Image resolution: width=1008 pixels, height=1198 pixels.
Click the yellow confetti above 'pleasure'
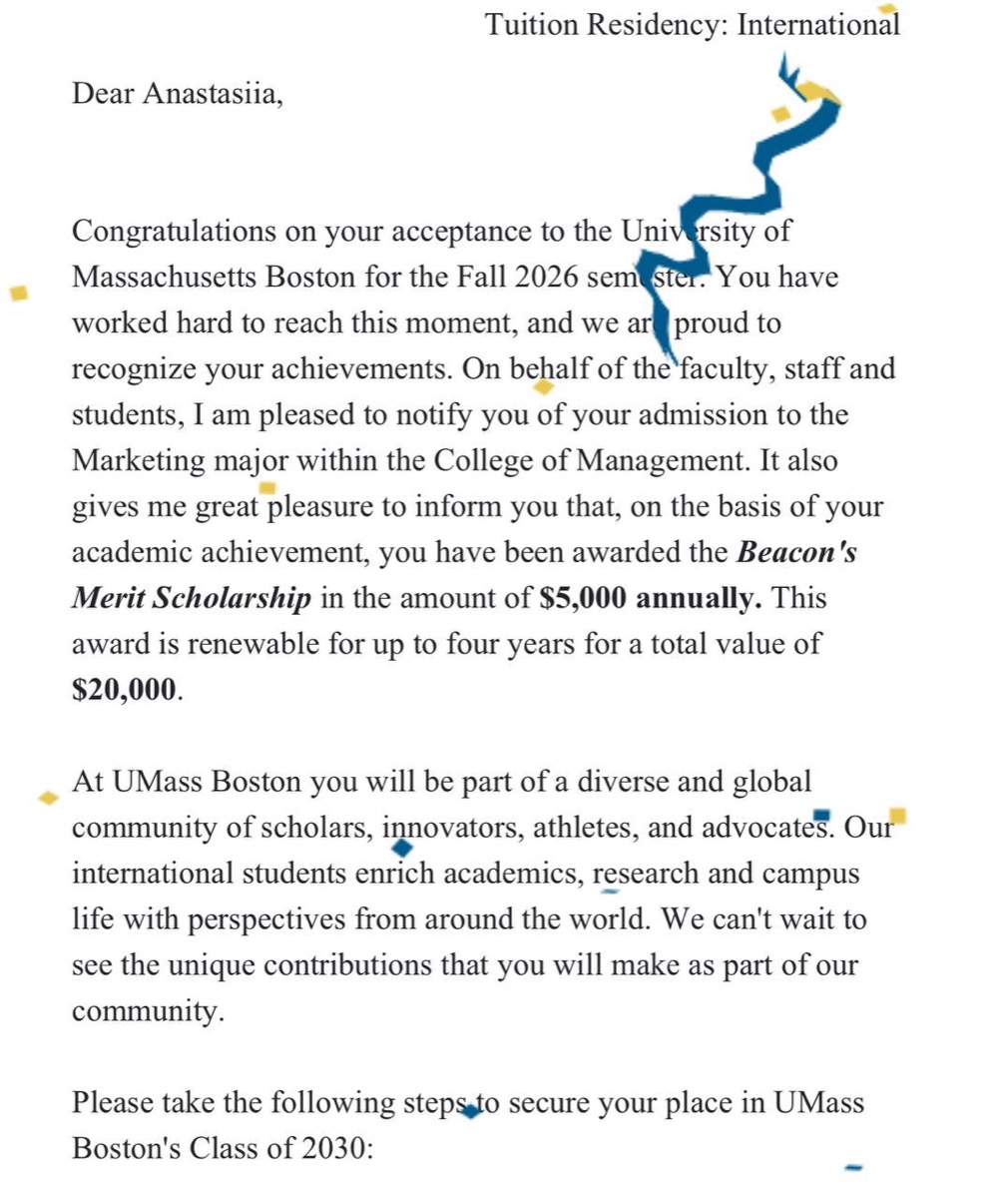267,487
